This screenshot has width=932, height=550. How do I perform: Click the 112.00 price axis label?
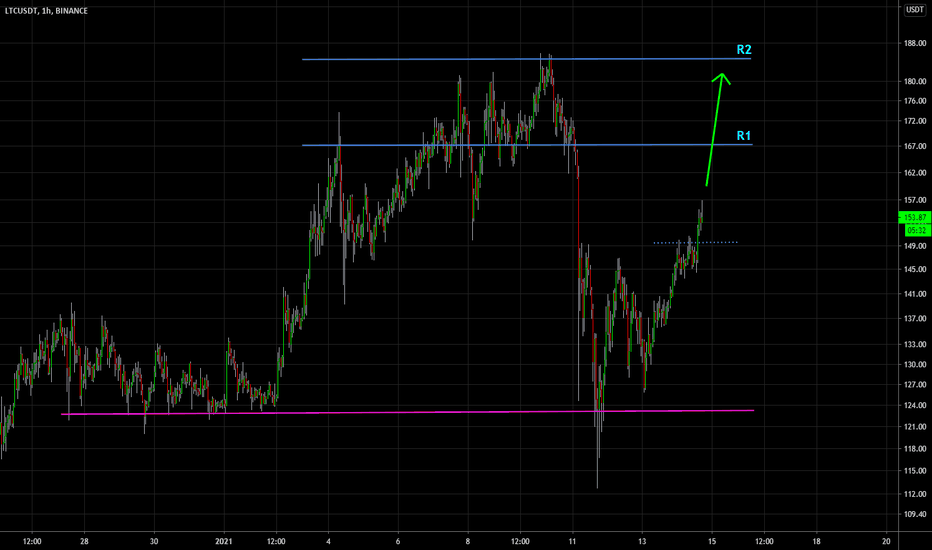coord(915,494)
